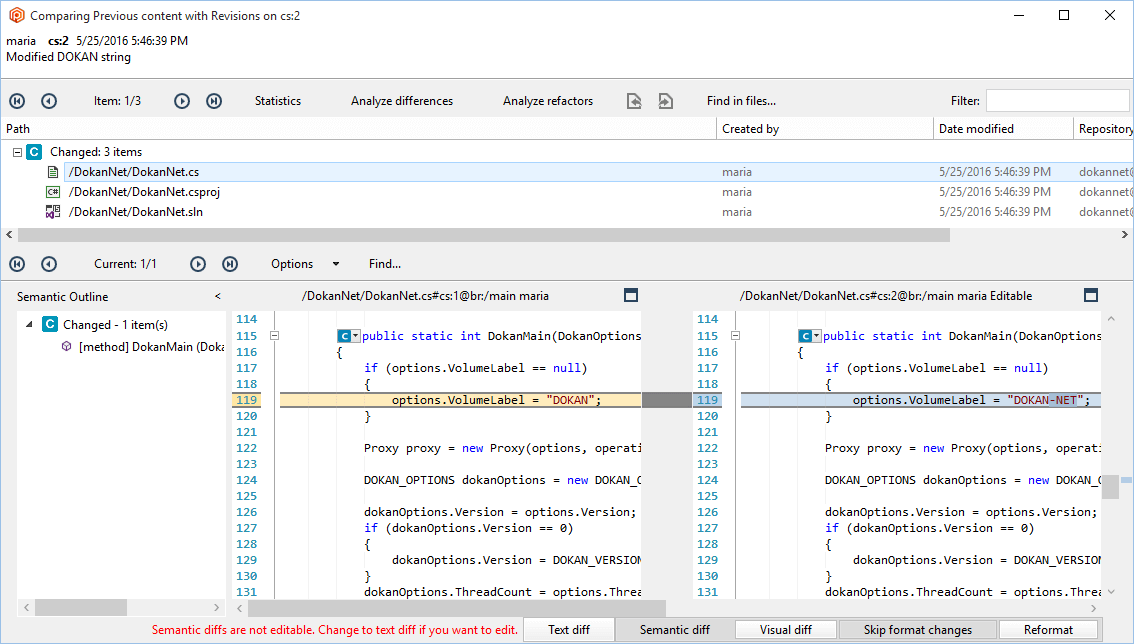Select the [method] DokanMain outline item
Image resolution: width=1134 pixels, height=644 pixels.
tap(151, 347)
